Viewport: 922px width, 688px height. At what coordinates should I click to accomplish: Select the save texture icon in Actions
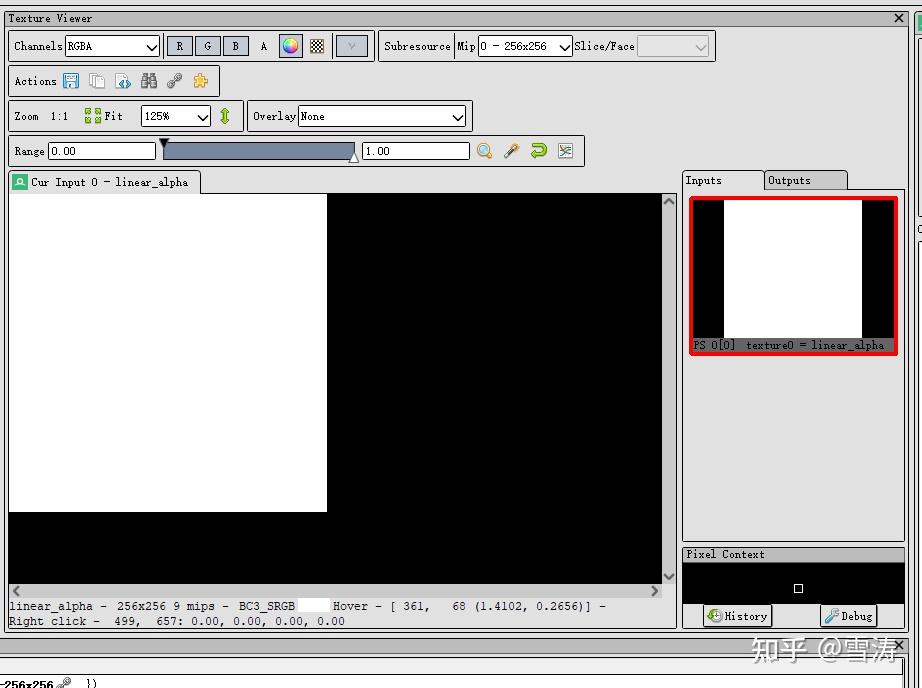[x=71, y=81]
